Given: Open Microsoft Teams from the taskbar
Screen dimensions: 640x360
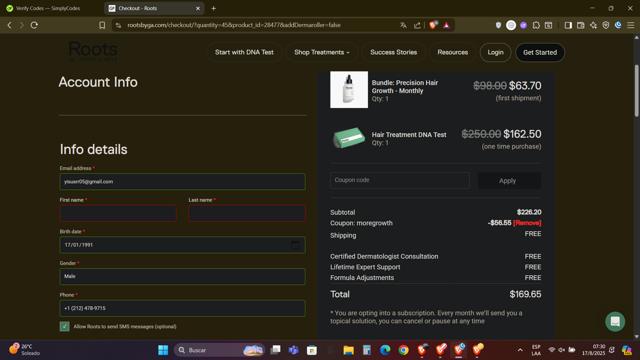Looking at the screenshot, I should (293, 350).
